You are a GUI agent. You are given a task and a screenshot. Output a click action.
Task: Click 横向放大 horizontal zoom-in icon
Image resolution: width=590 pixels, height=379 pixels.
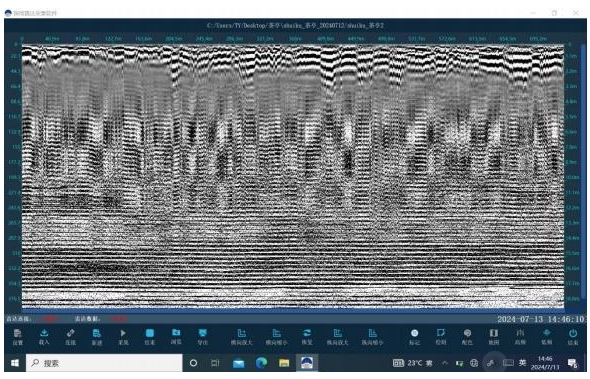(x=242, y=337)
